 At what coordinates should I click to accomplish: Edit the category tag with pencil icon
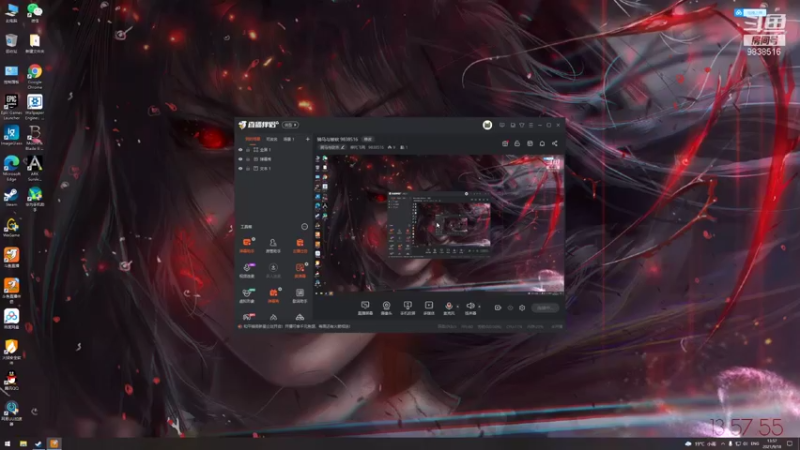point(343,147)
